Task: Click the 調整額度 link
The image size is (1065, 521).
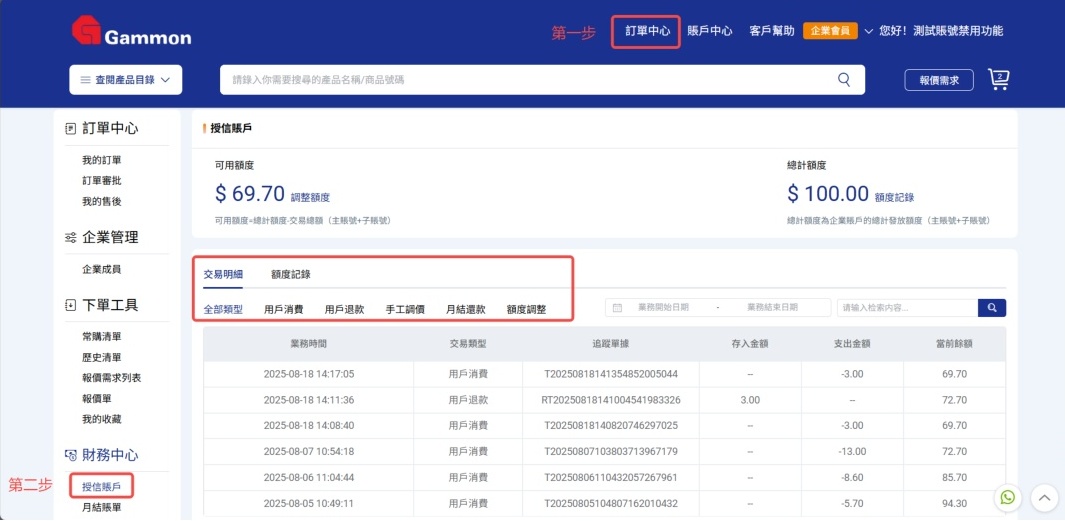Action: click(309, 198)
